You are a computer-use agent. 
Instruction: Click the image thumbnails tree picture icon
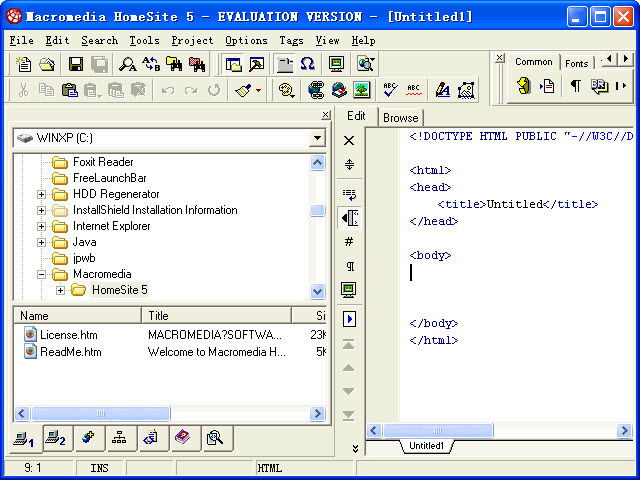362,90
